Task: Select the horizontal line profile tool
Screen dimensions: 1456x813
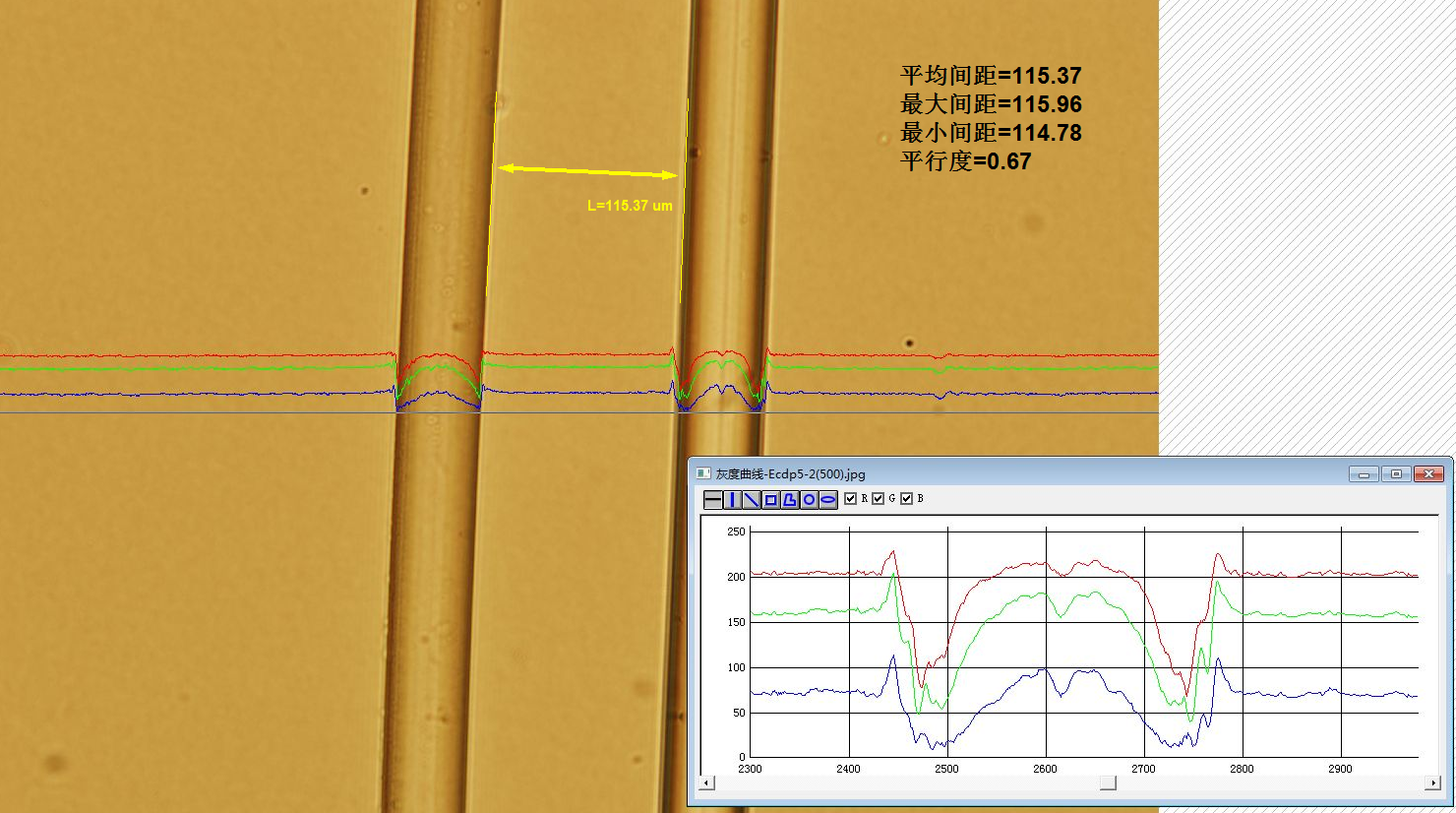Action: (x=713, y=500)
